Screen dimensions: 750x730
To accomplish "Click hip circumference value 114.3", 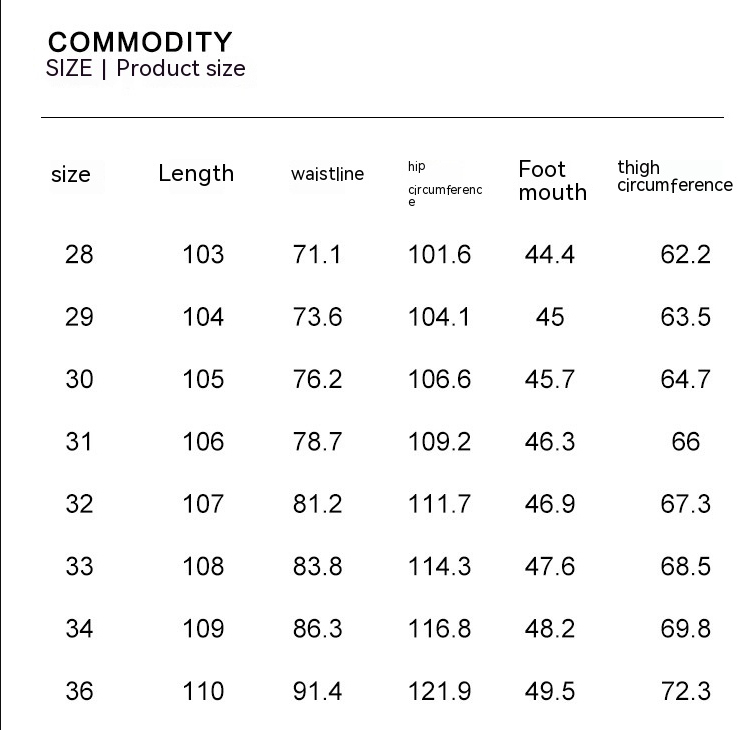I will (x=439, y=567).
